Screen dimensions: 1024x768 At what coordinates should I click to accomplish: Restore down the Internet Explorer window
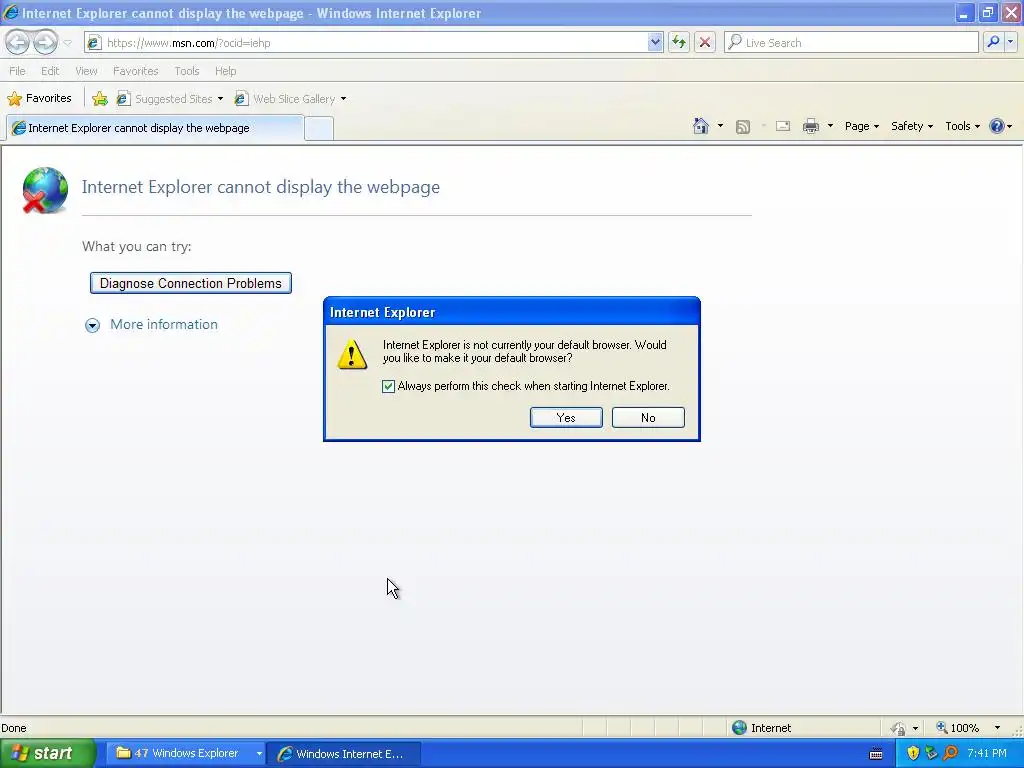point(987,13)
